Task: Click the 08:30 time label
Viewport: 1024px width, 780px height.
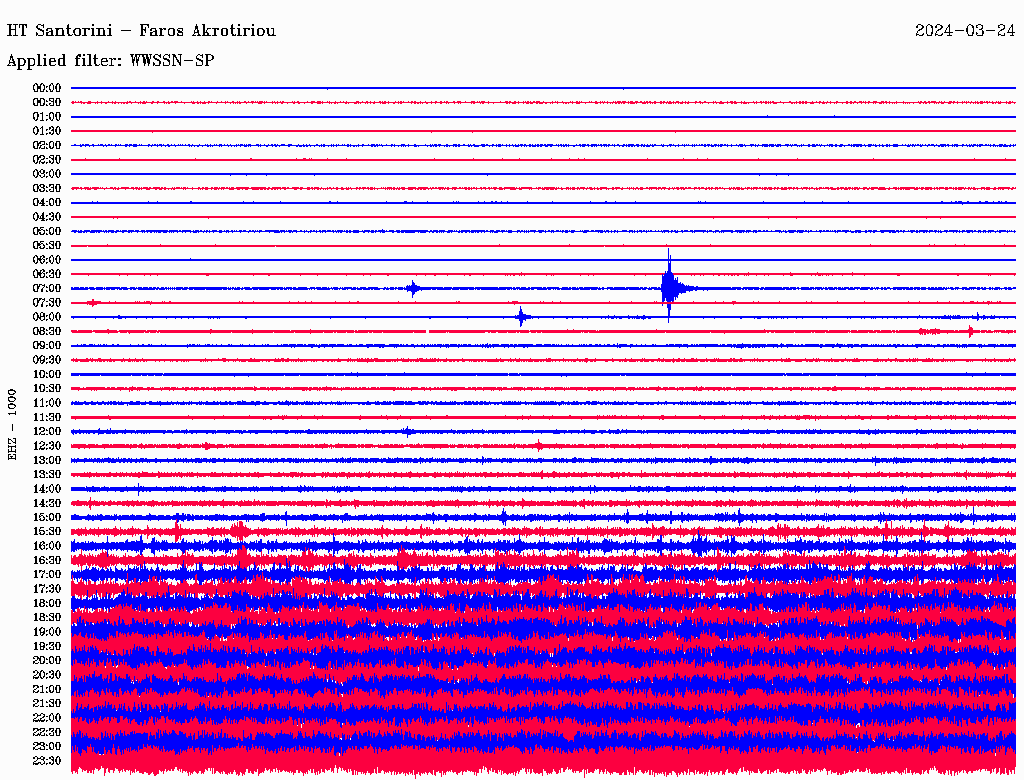Action: point(46,331)
